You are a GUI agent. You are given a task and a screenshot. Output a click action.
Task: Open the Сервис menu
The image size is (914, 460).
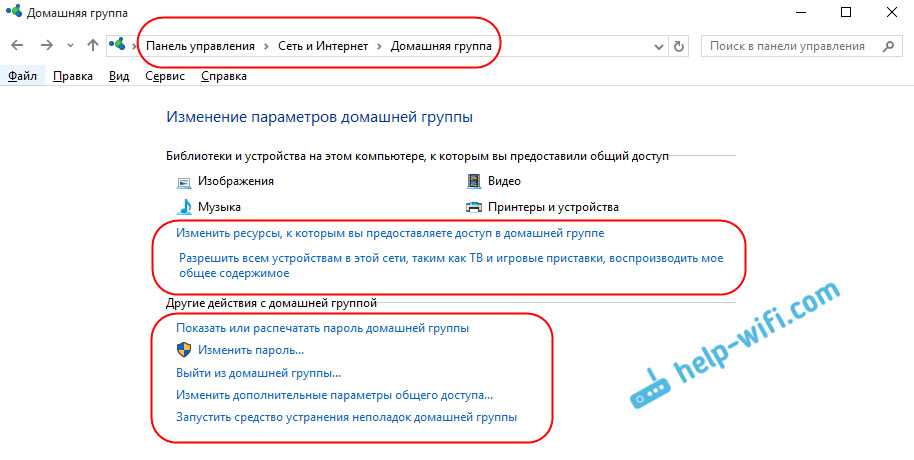(164, 76)
